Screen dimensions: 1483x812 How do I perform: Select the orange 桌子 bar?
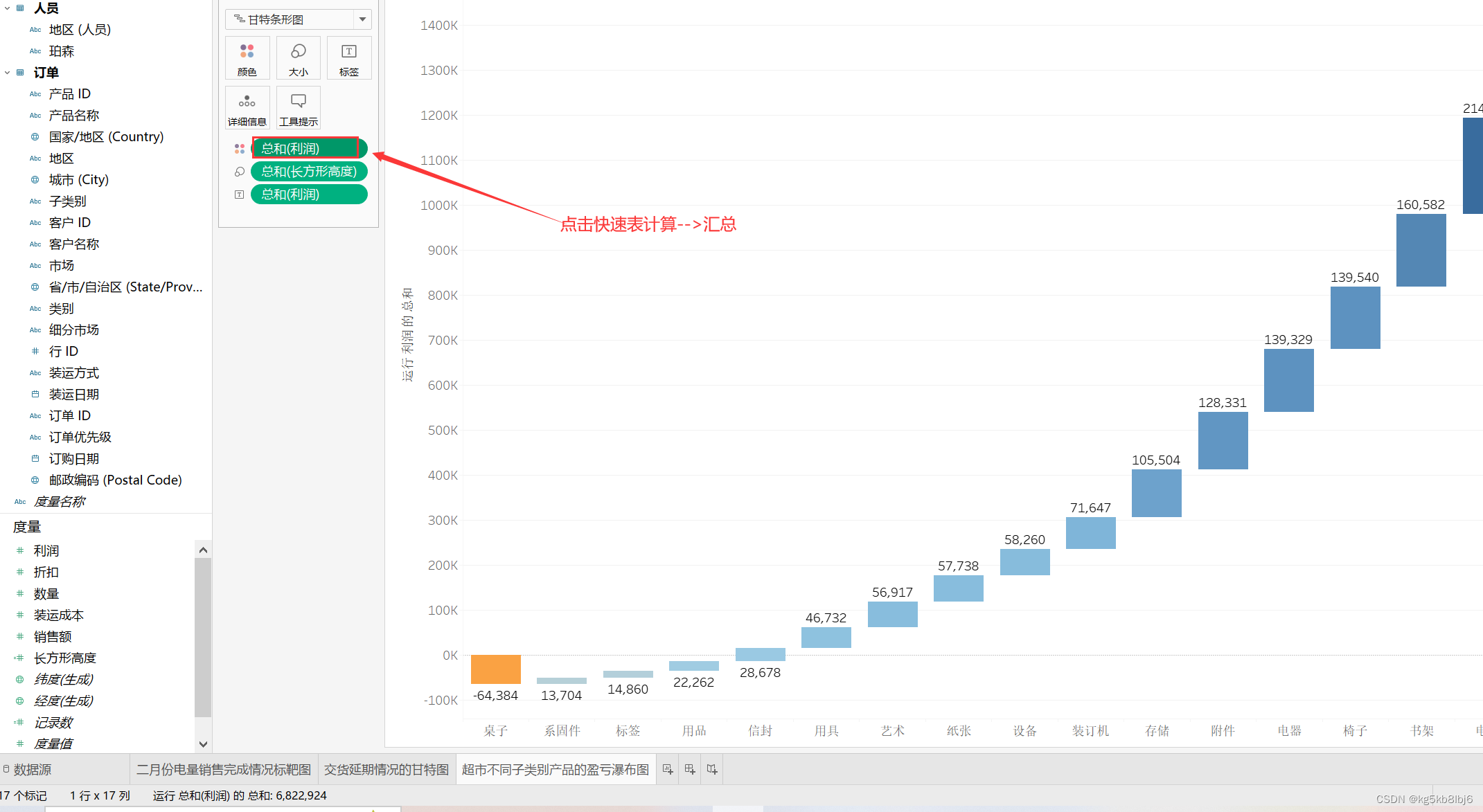tap(496, 669)
